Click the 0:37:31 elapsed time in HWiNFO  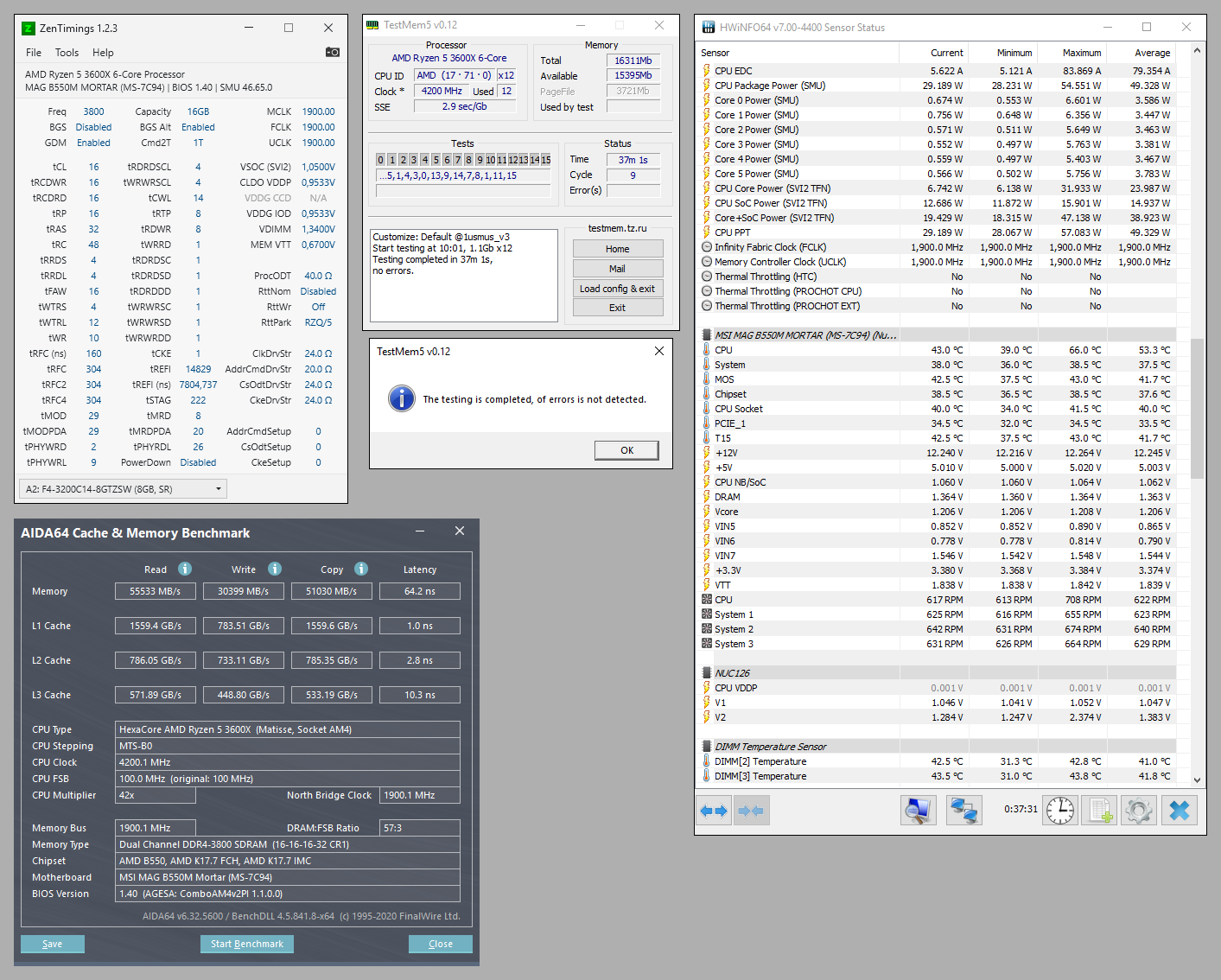click(x=1021, y=810)
